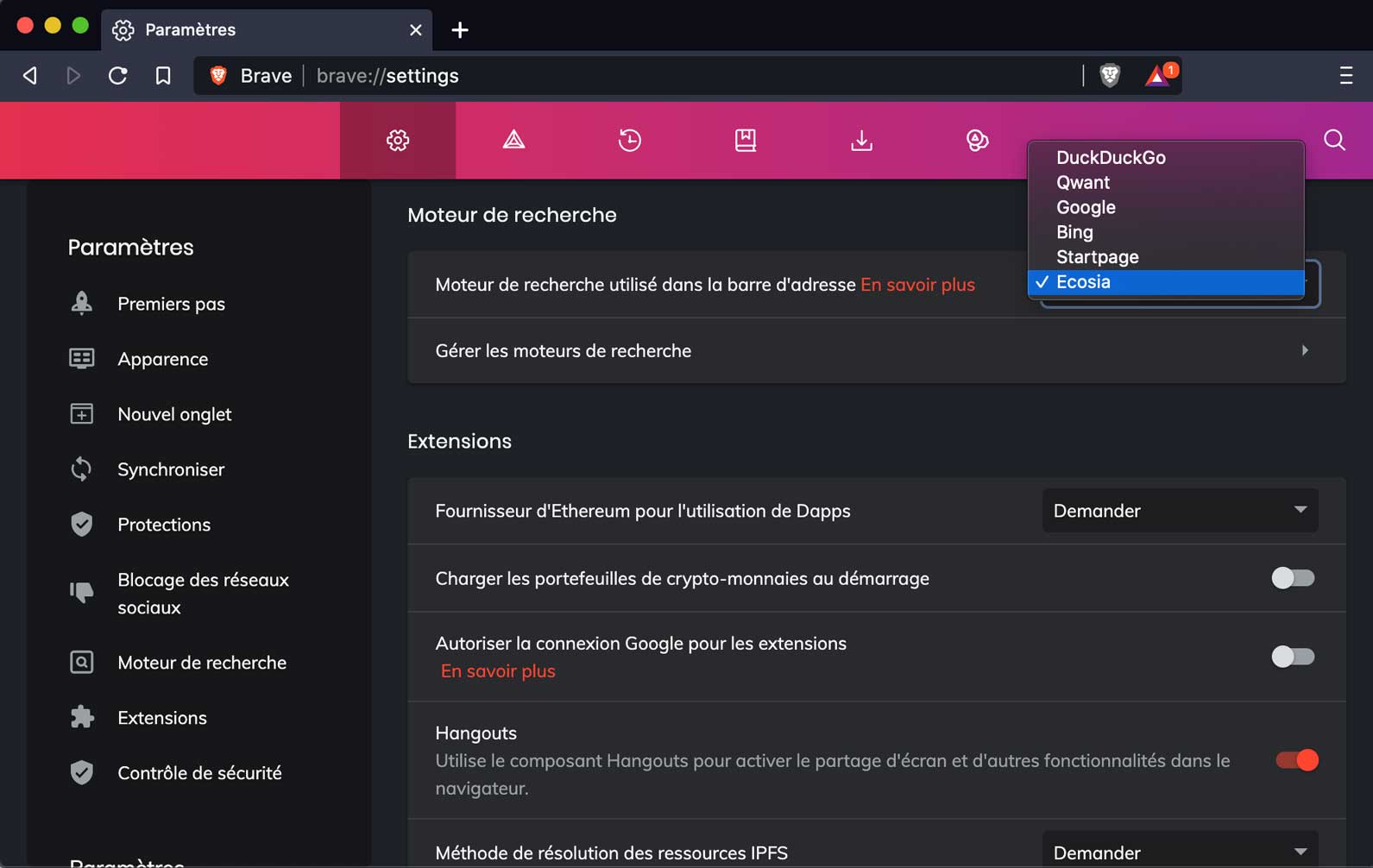The height and width of the screenshot is (868, 1373).
Task: Open IPFS resolution method Demander dropdown
Action: (x=1180, y=850)
